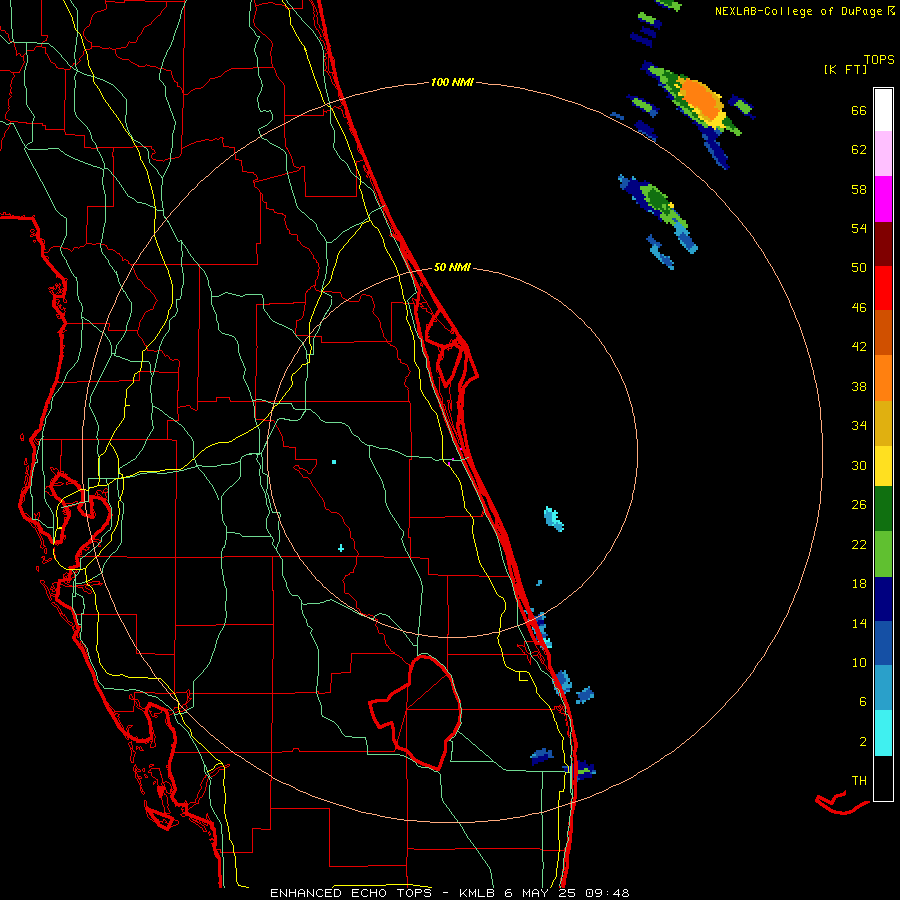Screen dimensions: 900x900
Task: Click the 30 legend value
Action: point(859,465)
